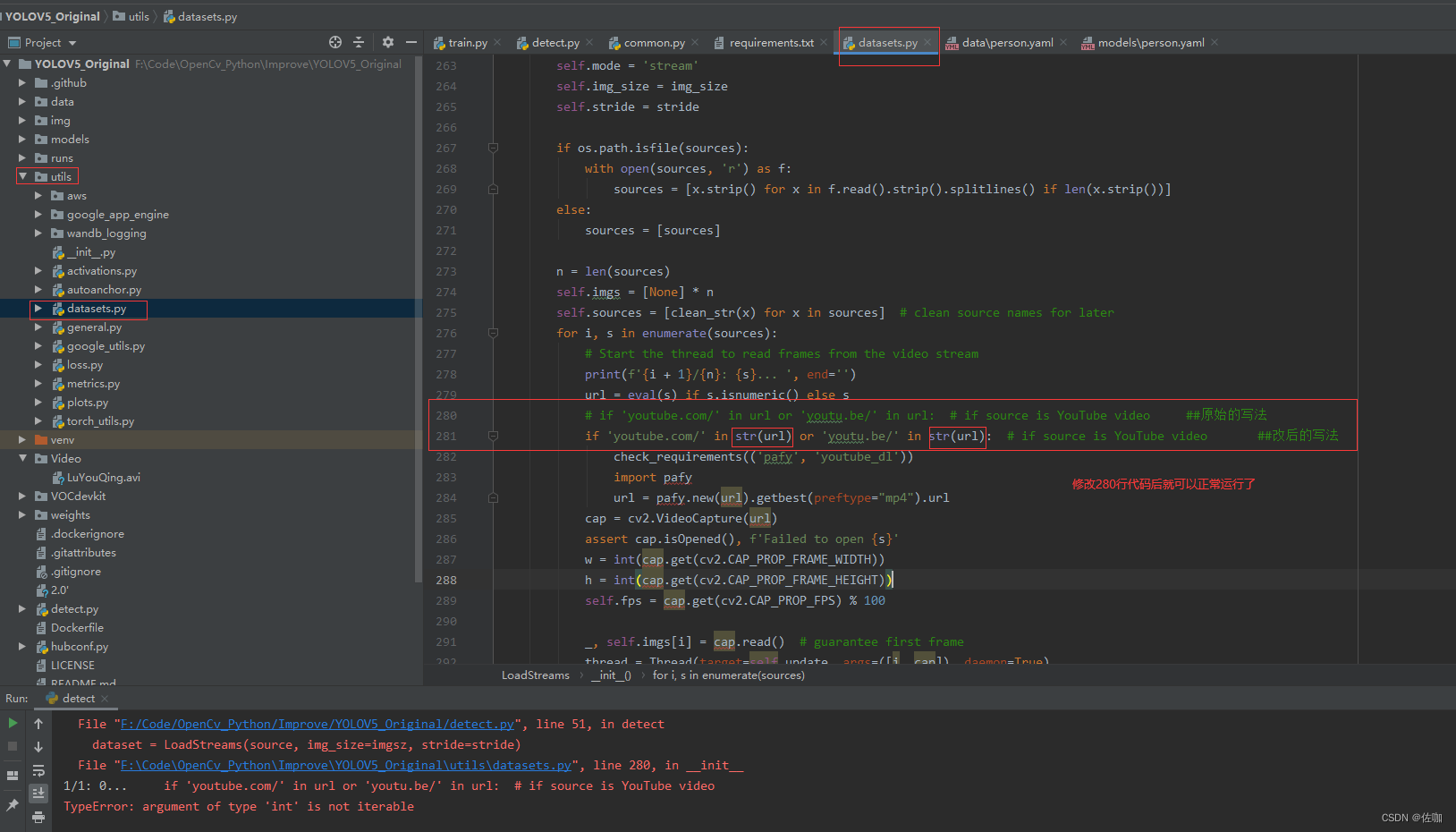Screen dimensions: 1456x832
Task: Select hubconf.py in the project tree
Action: 80,646
